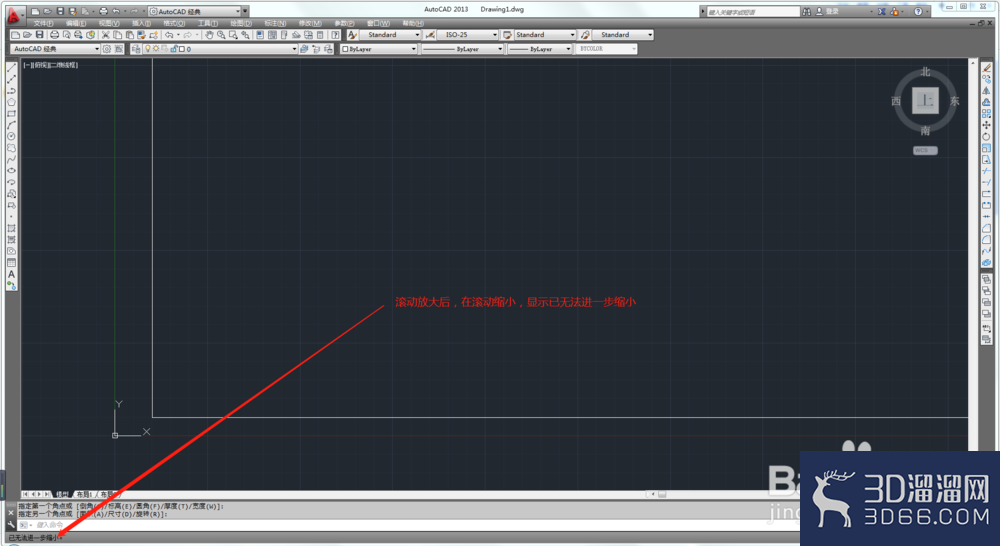
Task: Click the Plot printer icon in standard toolbar
Action: click(x=54, y=35)
